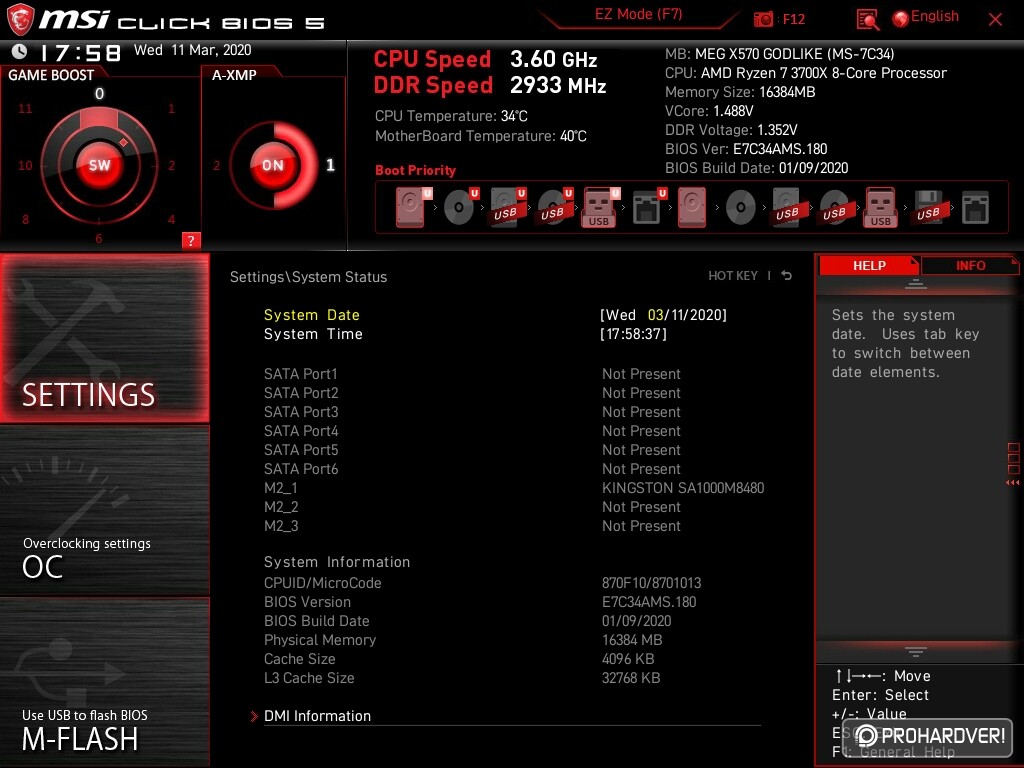Edit the month field 03 in System Date
The height and width of the screenshot is (768, 1024).
tap(655, 315)
